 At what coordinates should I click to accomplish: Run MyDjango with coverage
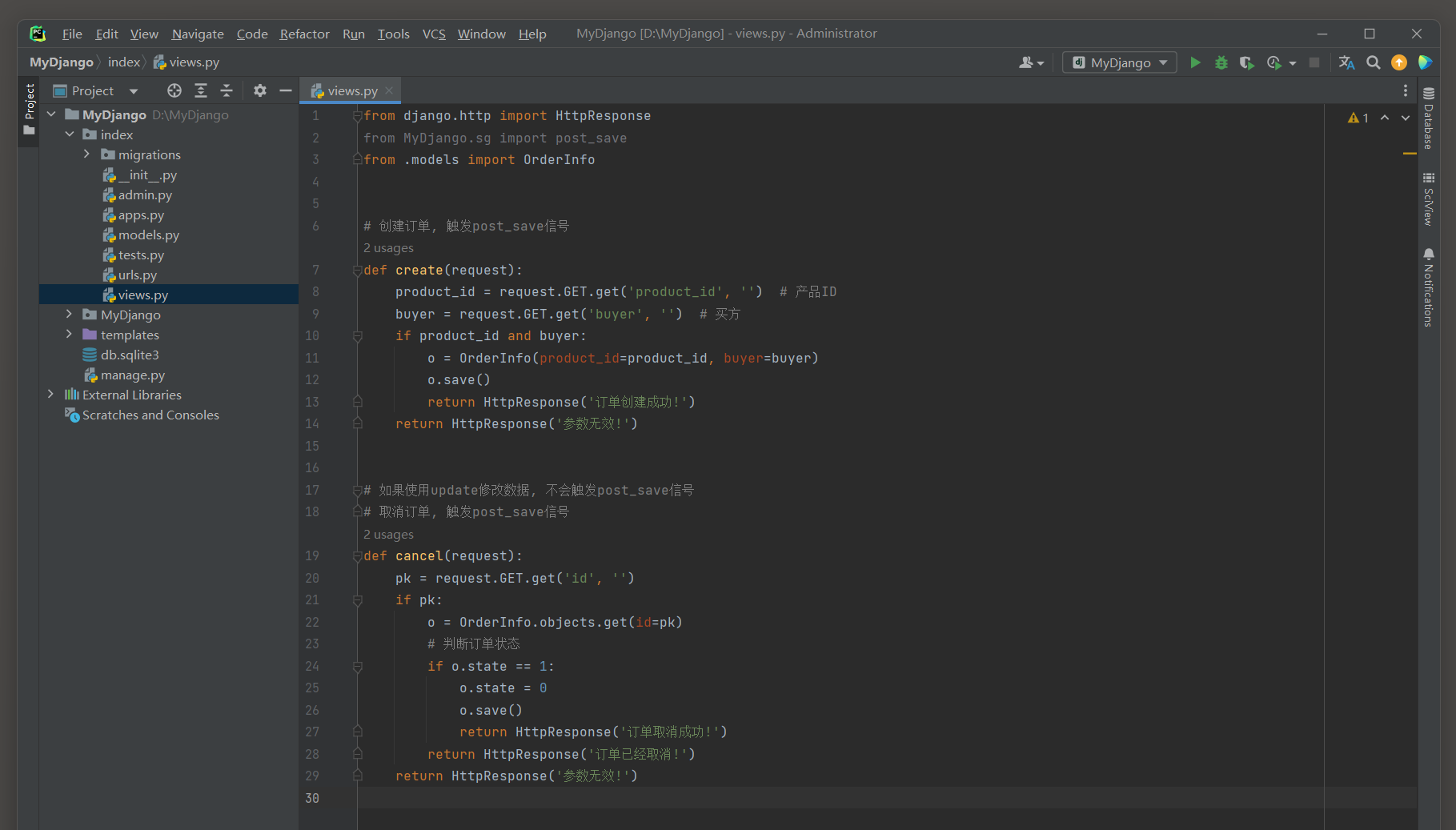click(x=1246, y=62)
